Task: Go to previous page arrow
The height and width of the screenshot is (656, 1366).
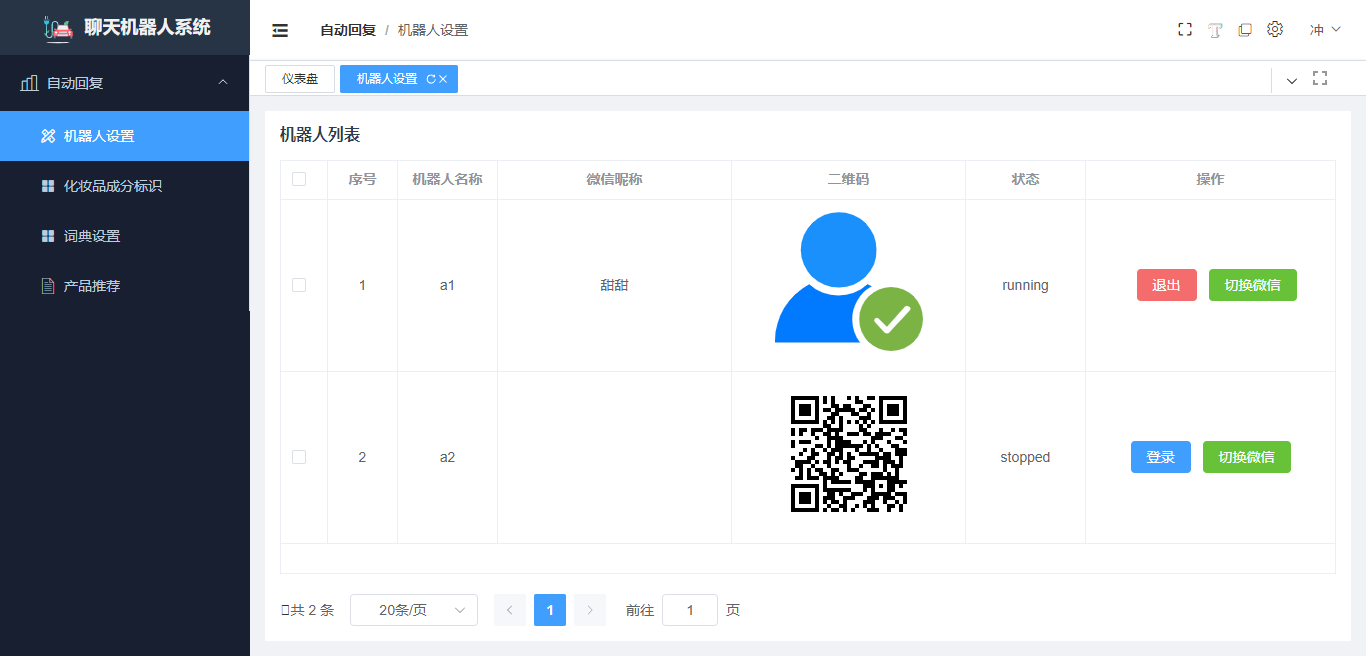Action: tap(510, 610)
